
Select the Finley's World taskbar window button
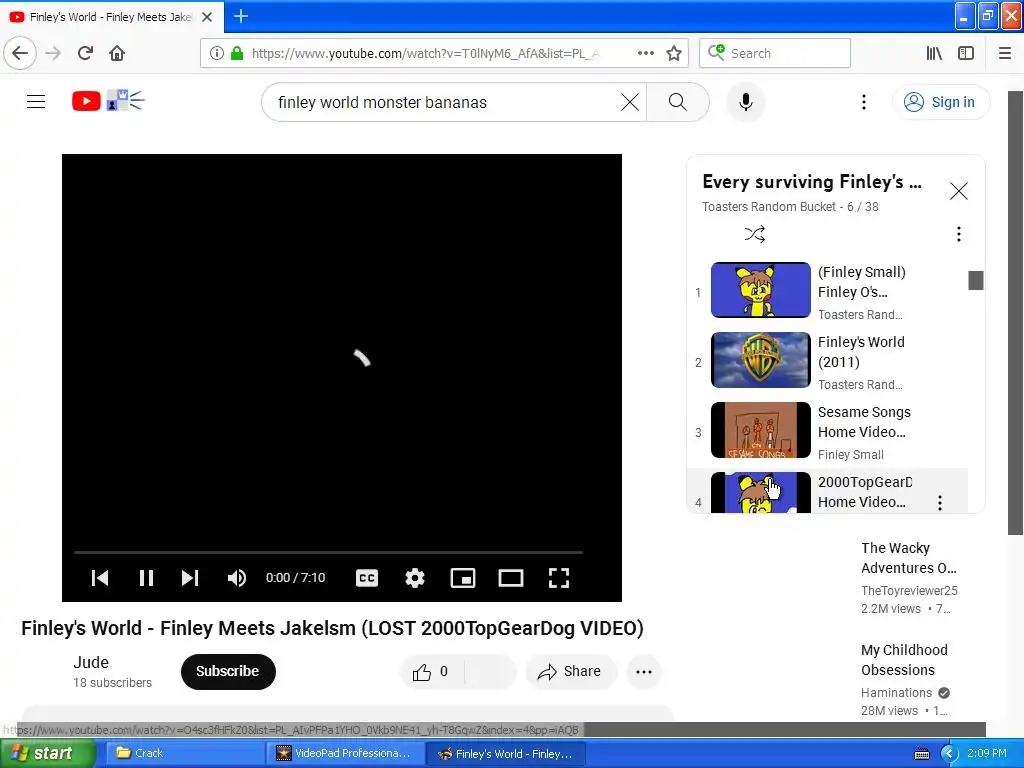coord(505,754)
